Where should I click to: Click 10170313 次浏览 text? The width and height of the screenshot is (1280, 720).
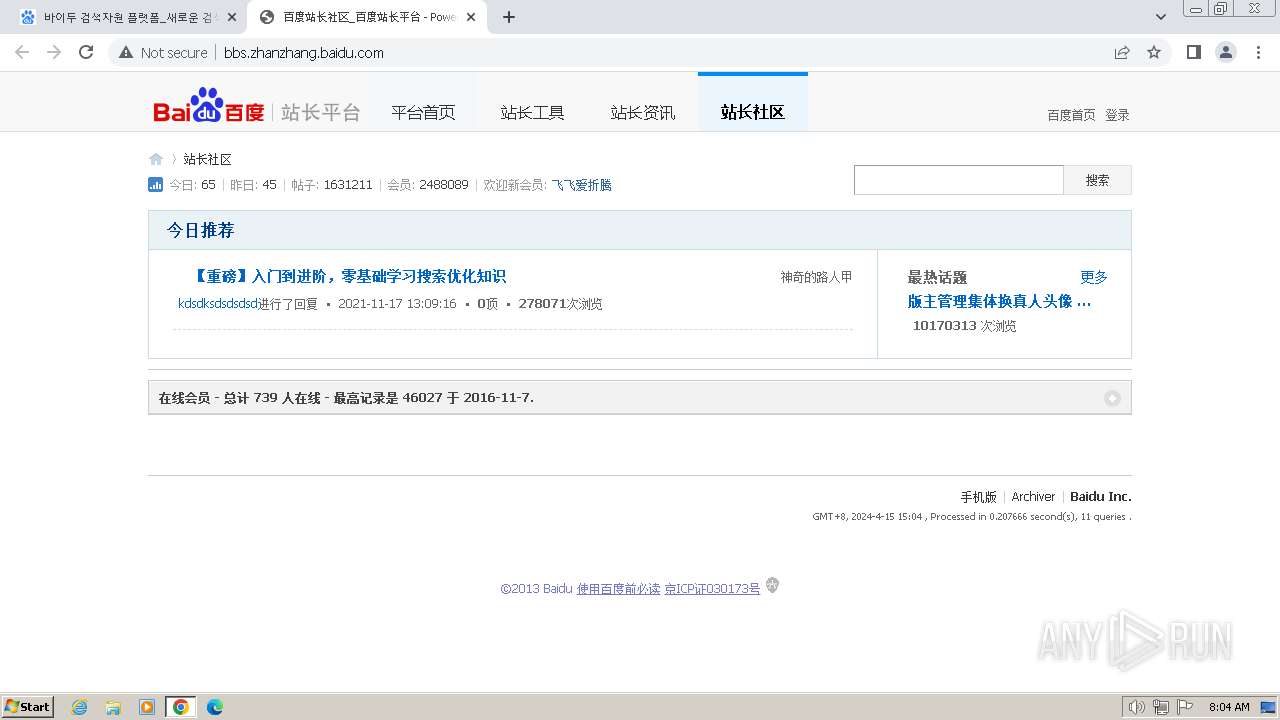[x=964, y=326]
